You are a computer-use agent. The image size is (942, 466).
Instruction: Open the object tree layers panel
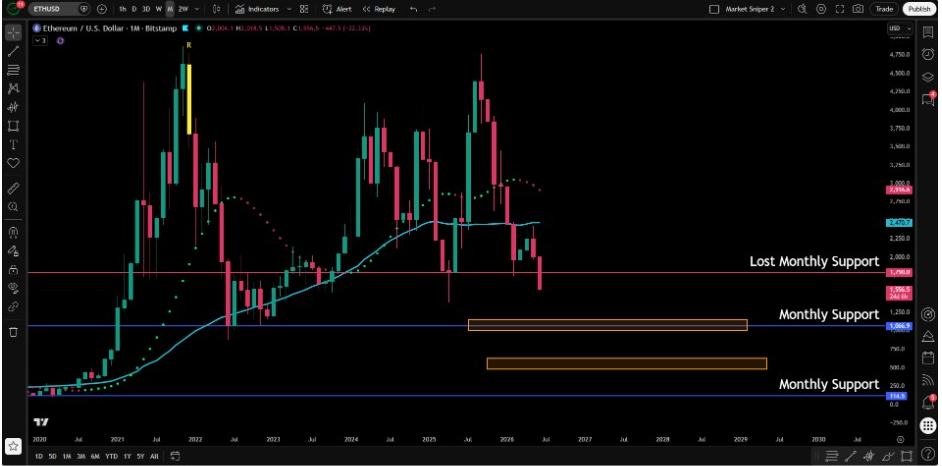coord(928,76)
